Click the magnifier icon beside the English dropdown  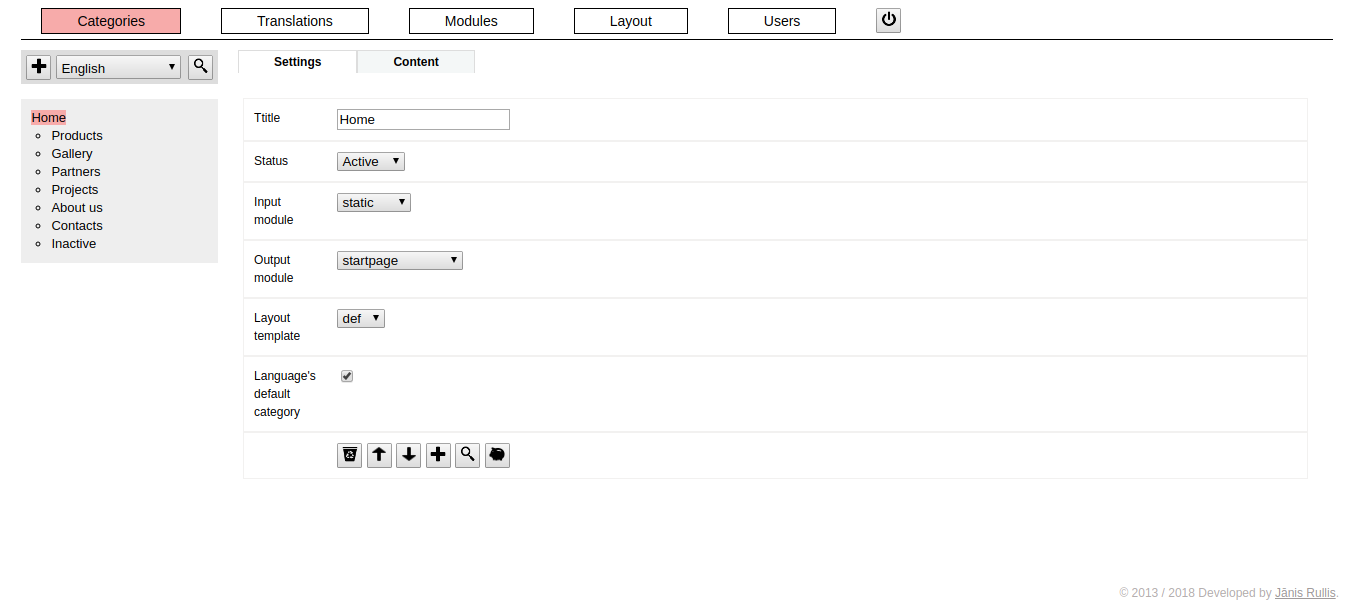click(x=200, y=67)
